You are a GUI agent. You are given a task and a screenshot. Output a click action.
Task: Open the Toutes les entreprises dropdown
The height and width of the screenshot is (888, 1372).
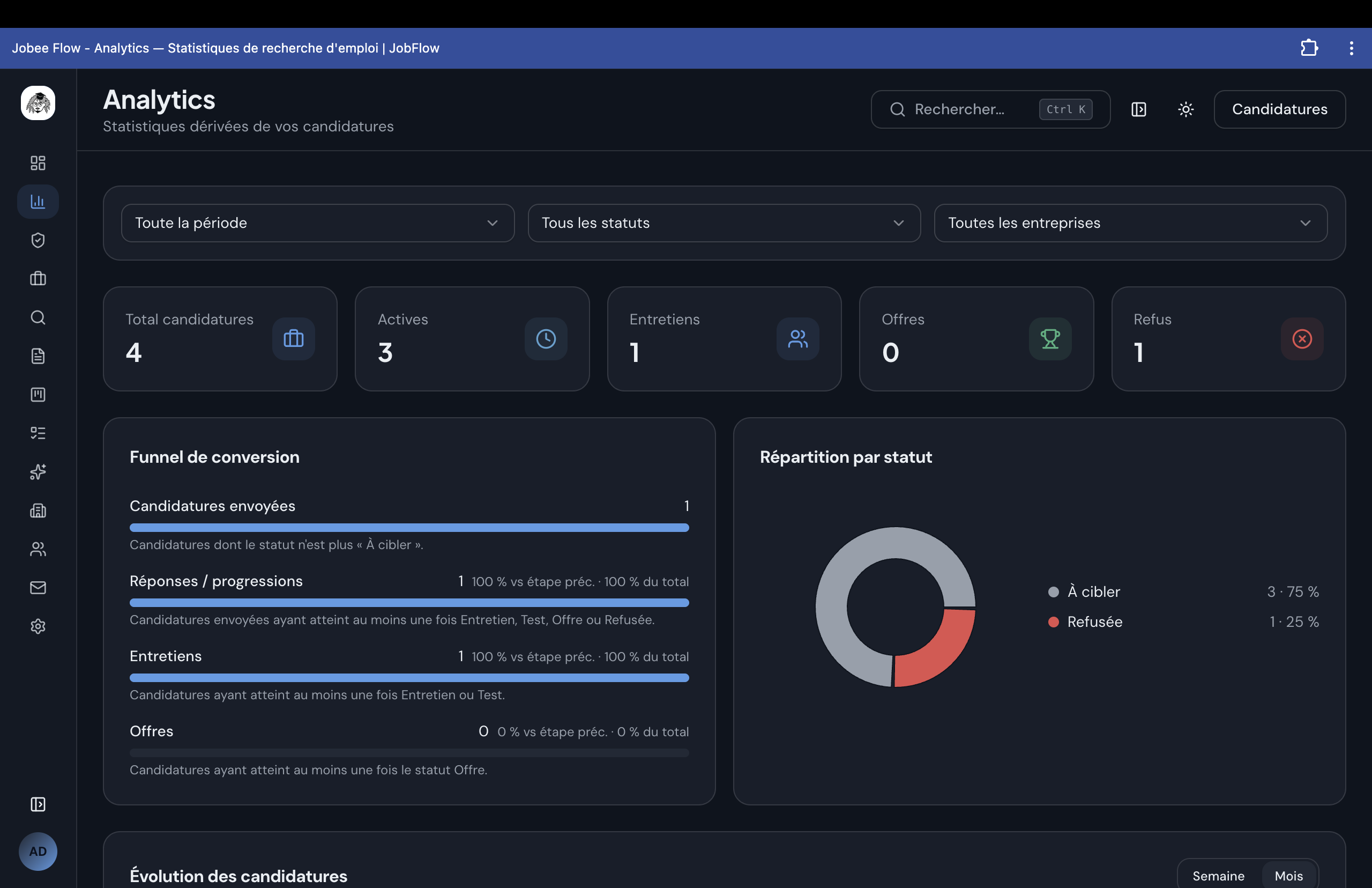pos(1131,223)
